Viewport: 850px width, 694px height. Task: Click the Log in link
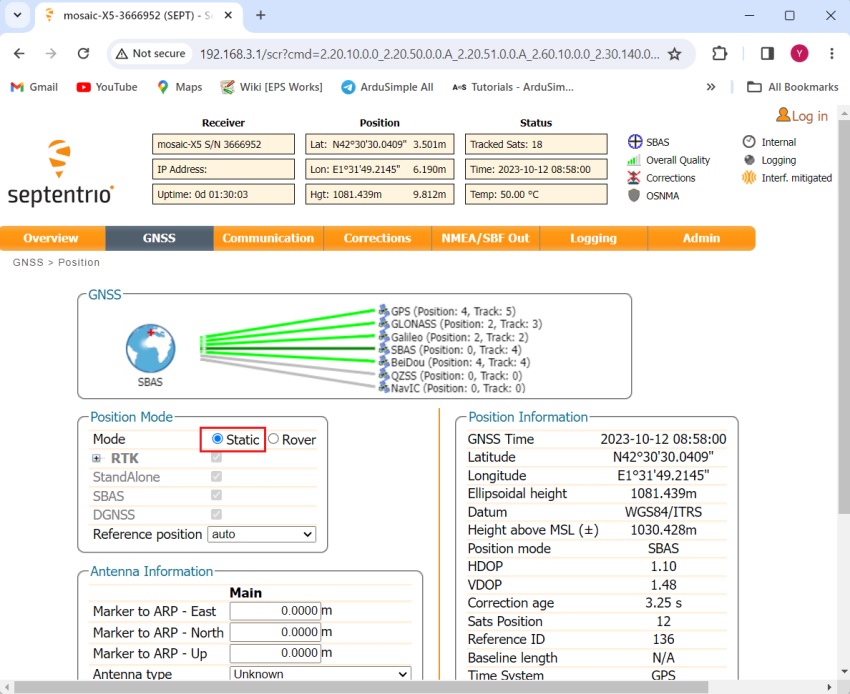pyautogui.click(x=801, y=116)
